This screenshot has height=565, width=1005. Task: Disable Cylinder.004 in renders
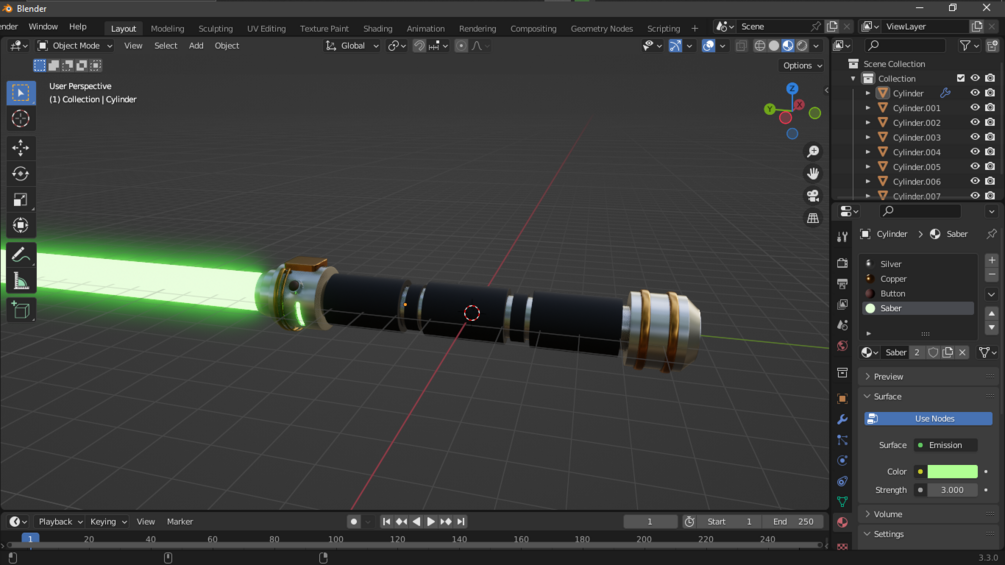(x=990, y=152)
